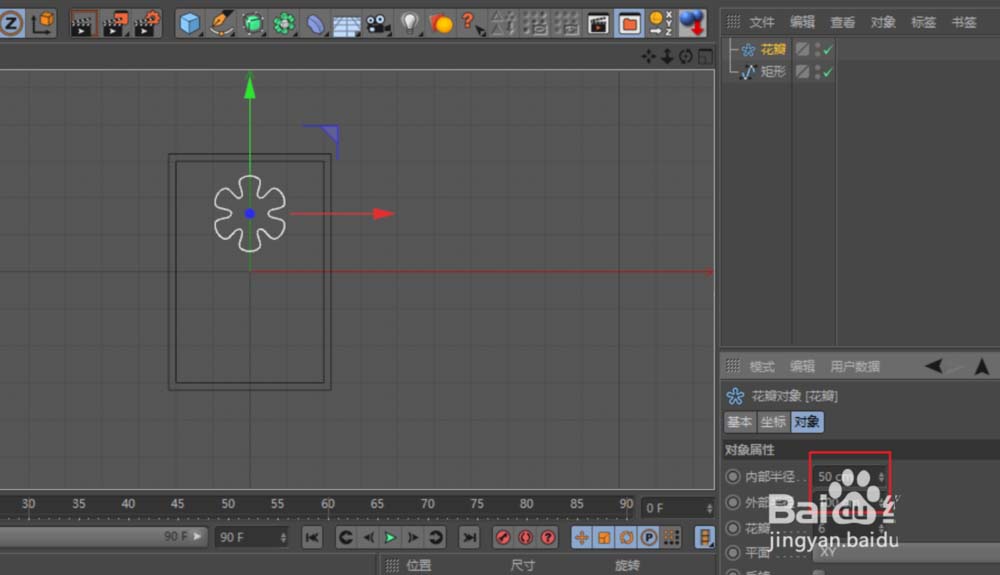Add a Light object from toolbar
This screenshot has height=575, width=1000.
click(409, 22)
